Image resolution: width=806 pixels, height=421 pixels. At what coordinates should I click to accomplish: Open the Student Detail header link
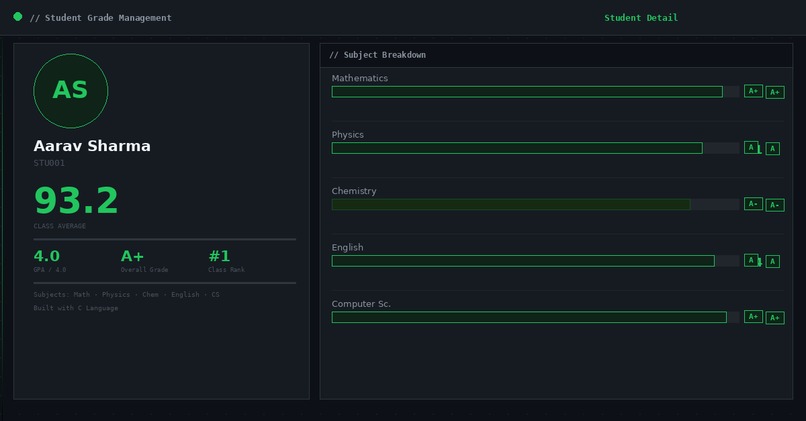tap(640, 17)
